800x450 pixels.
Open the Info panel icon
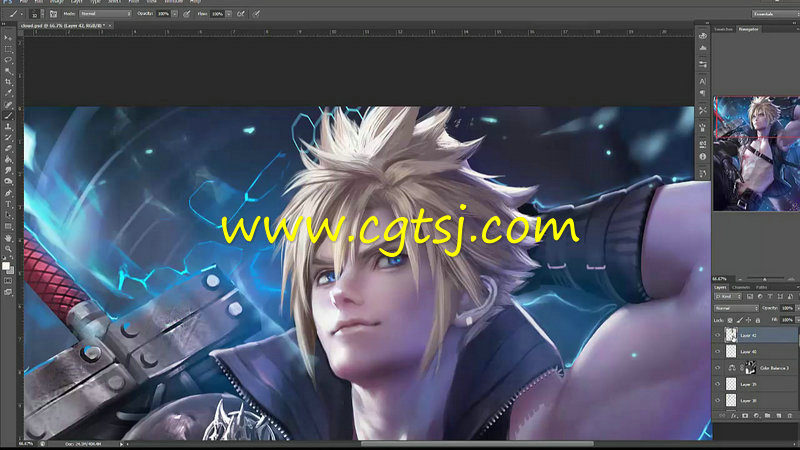703,157
